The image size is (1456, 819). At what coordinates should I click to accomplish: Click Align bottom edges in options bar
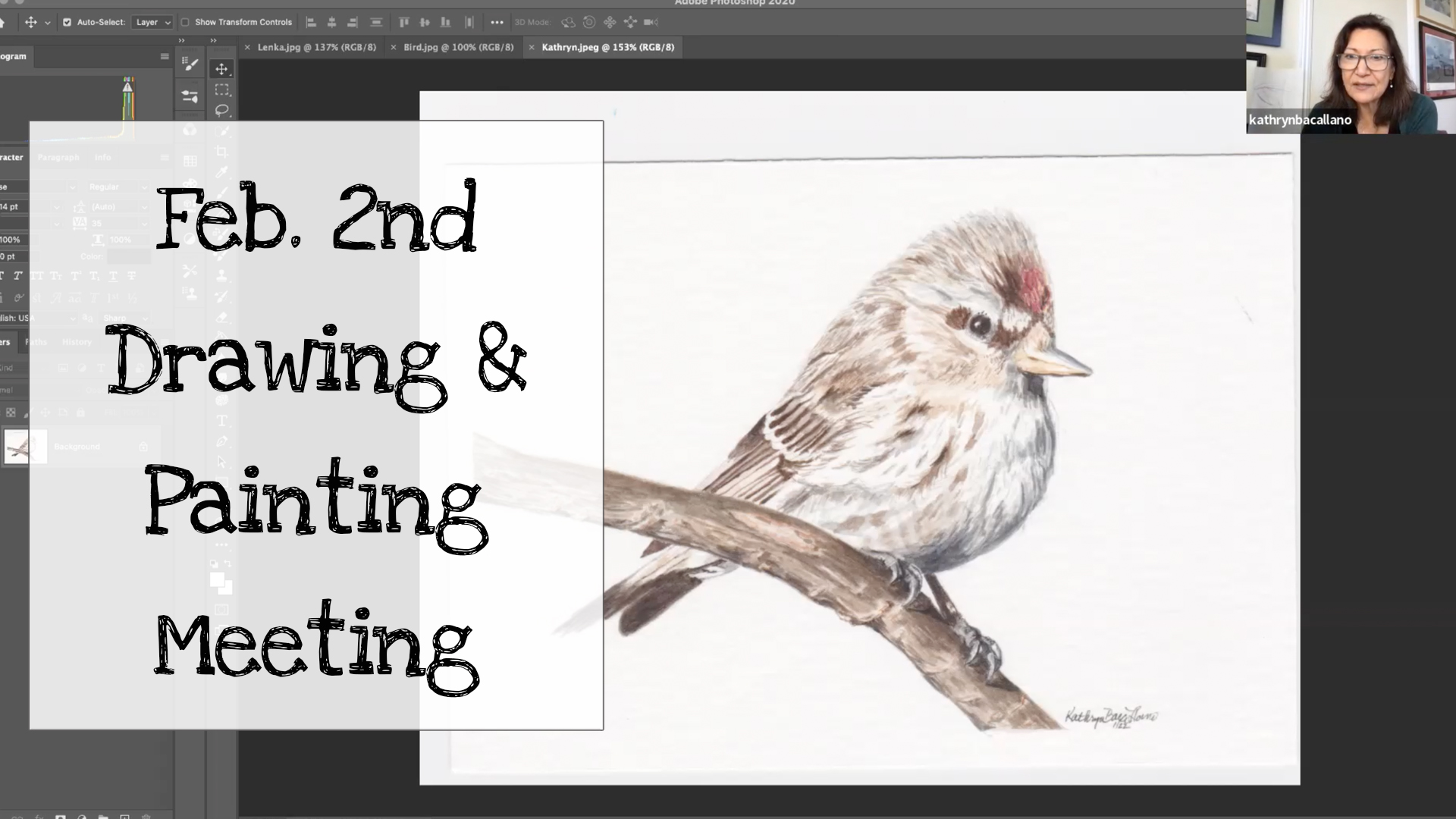(446, 22)
